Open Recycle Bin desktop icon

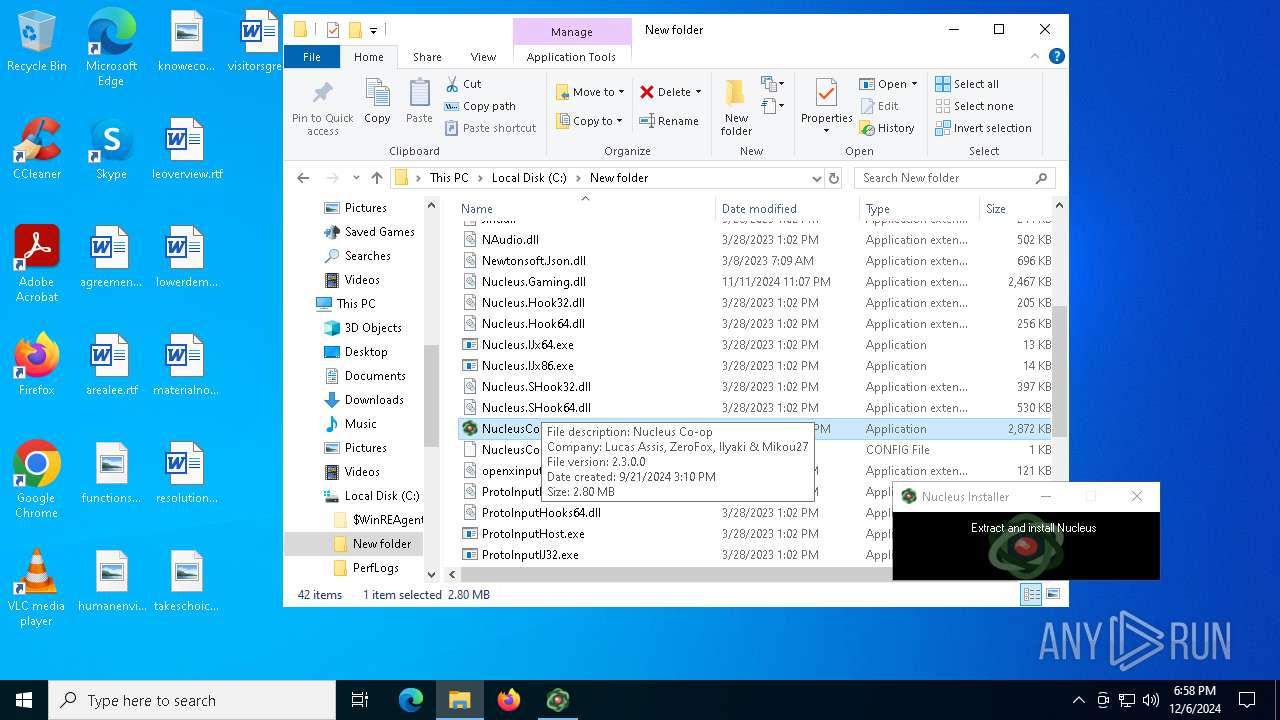37,41
